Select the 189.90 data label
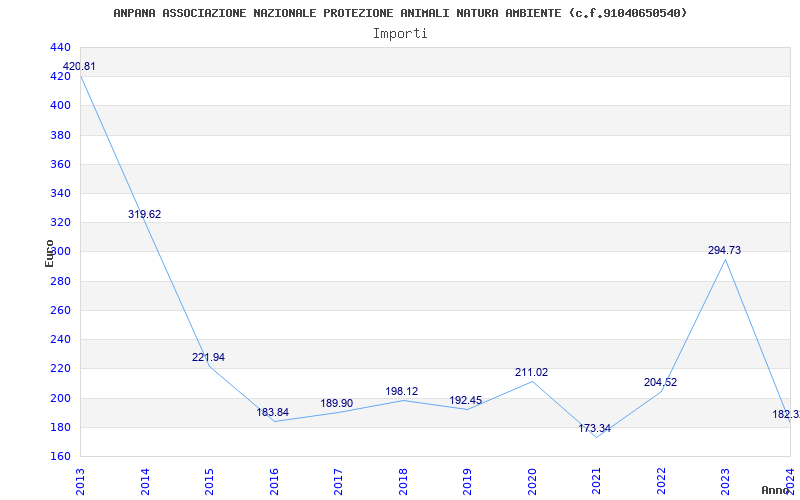This screenshot has width=800, height=500. coord(337,404)
